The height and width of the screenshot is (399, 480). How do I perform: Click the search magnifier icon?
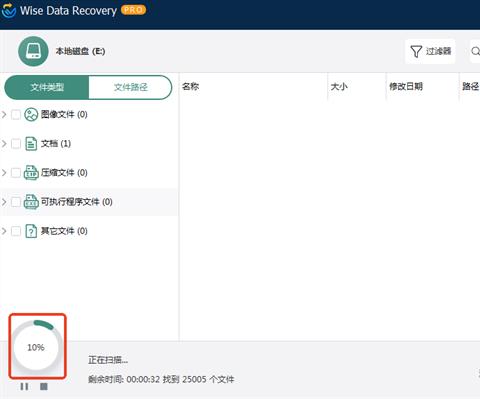476,51
